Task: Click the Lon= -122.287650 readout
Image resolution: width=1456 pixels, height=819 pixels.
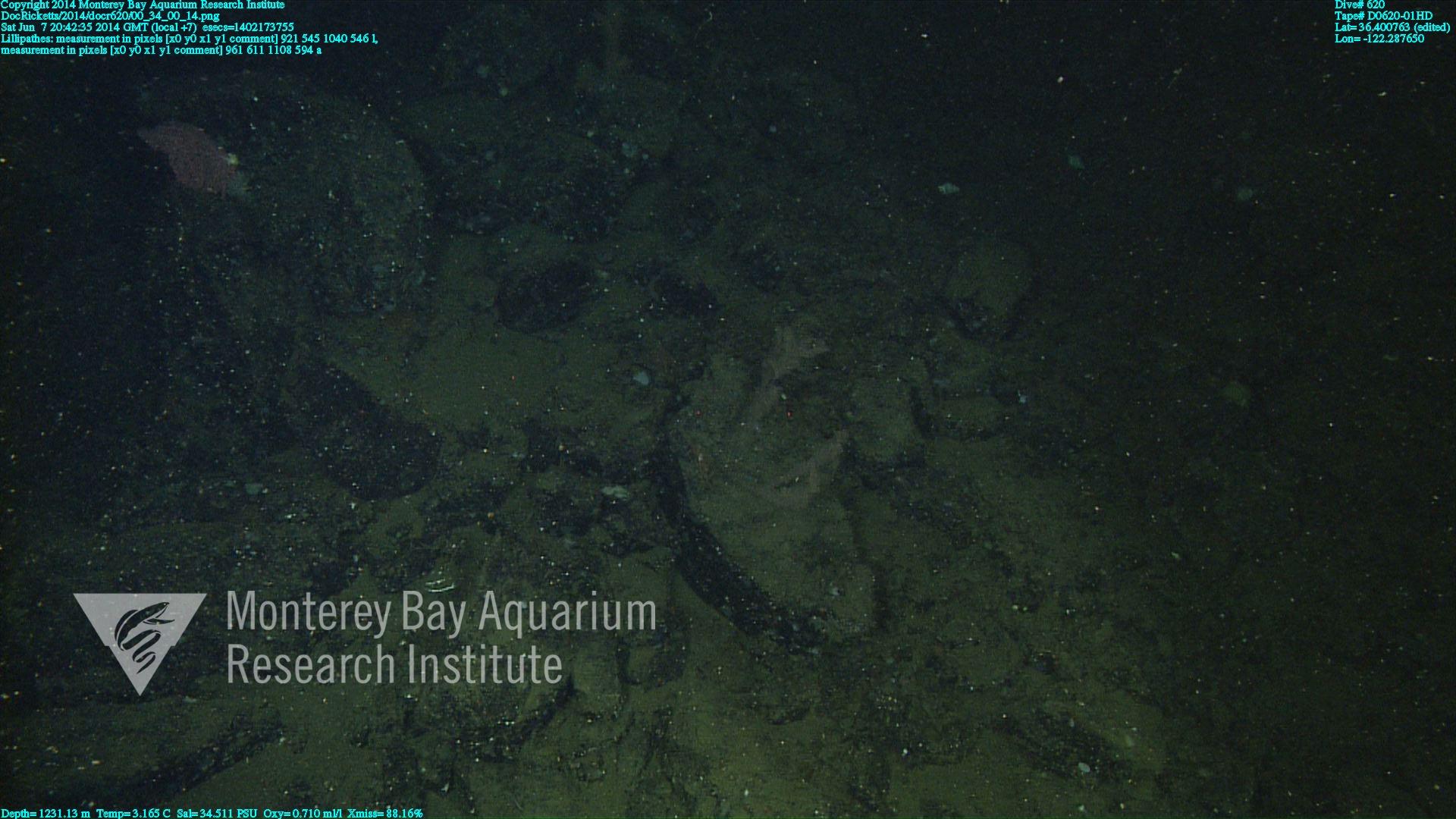Action: coord(1379,39)
